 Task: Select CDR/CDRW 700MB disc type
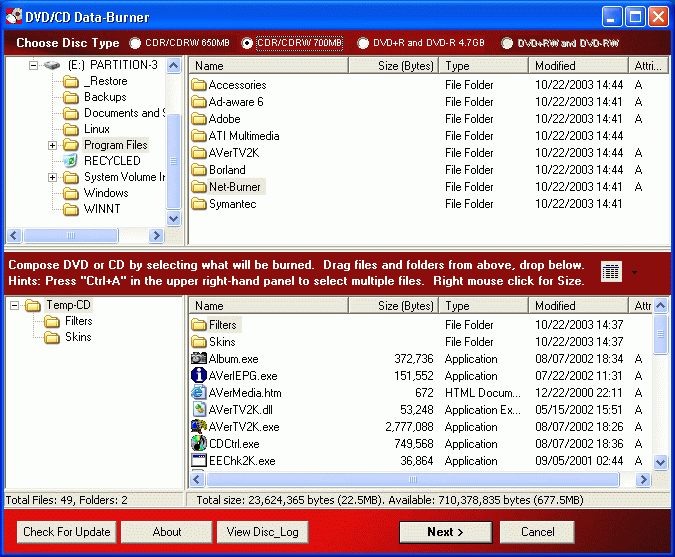247,43
